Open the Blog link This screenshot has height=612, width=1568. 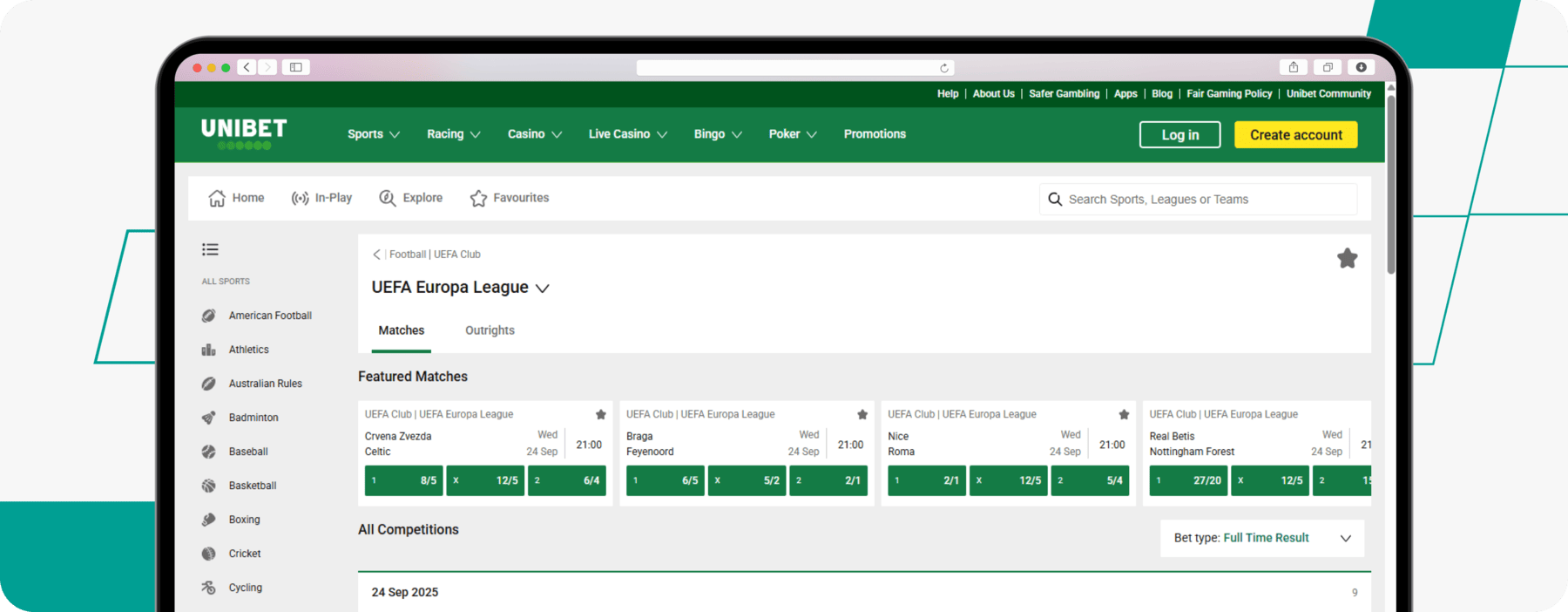(1162, 94)
